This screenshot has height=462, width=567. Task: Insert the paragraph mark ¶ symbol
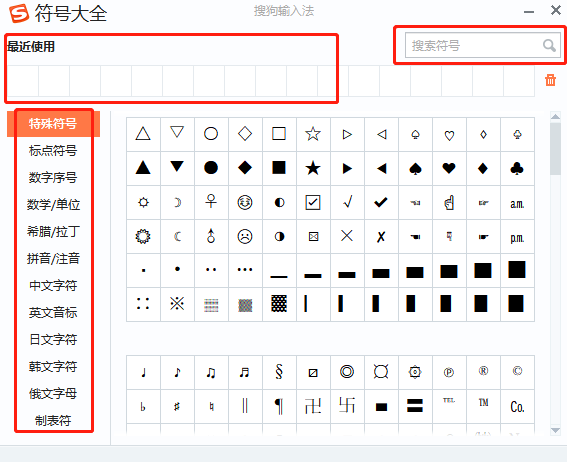tap(279, 406)
